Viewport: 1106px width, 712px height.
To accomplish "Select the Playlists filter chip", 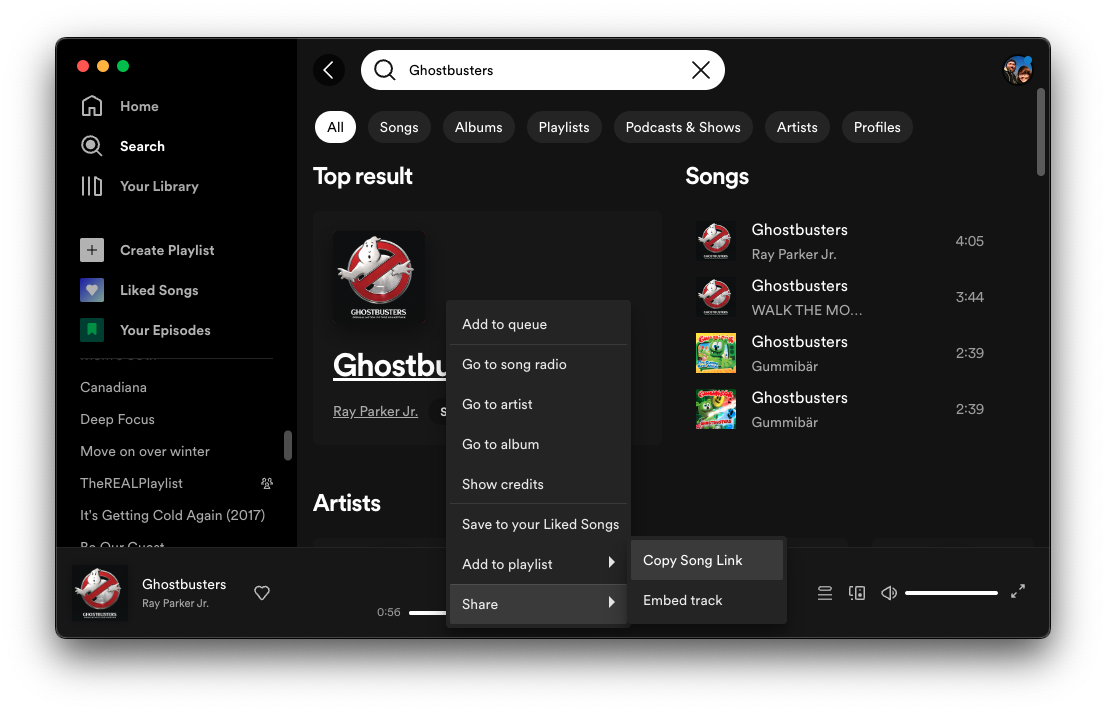I will click(x=564, y=127).
